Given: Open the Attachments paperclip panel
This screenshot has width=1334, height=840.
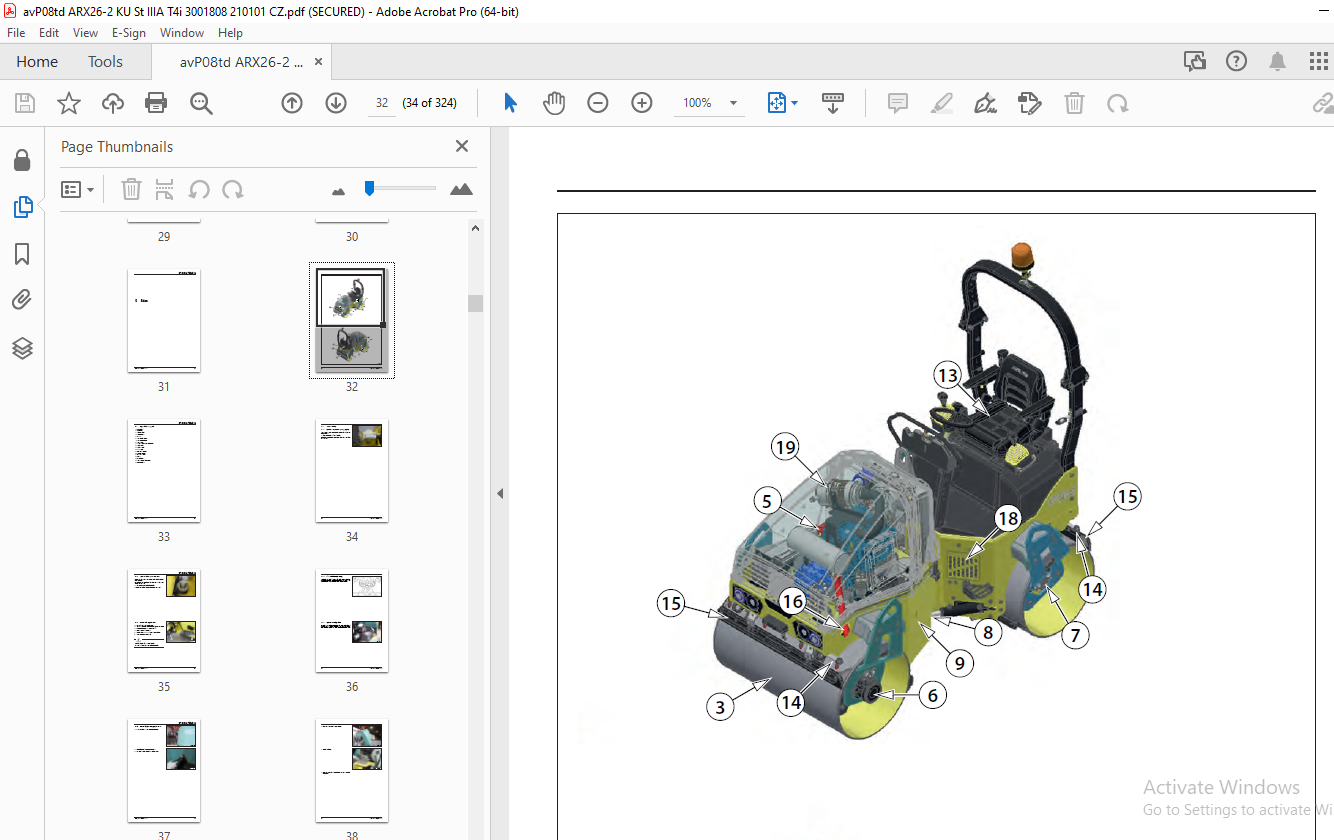Looking at the screenshot, I should click(22, 300).
